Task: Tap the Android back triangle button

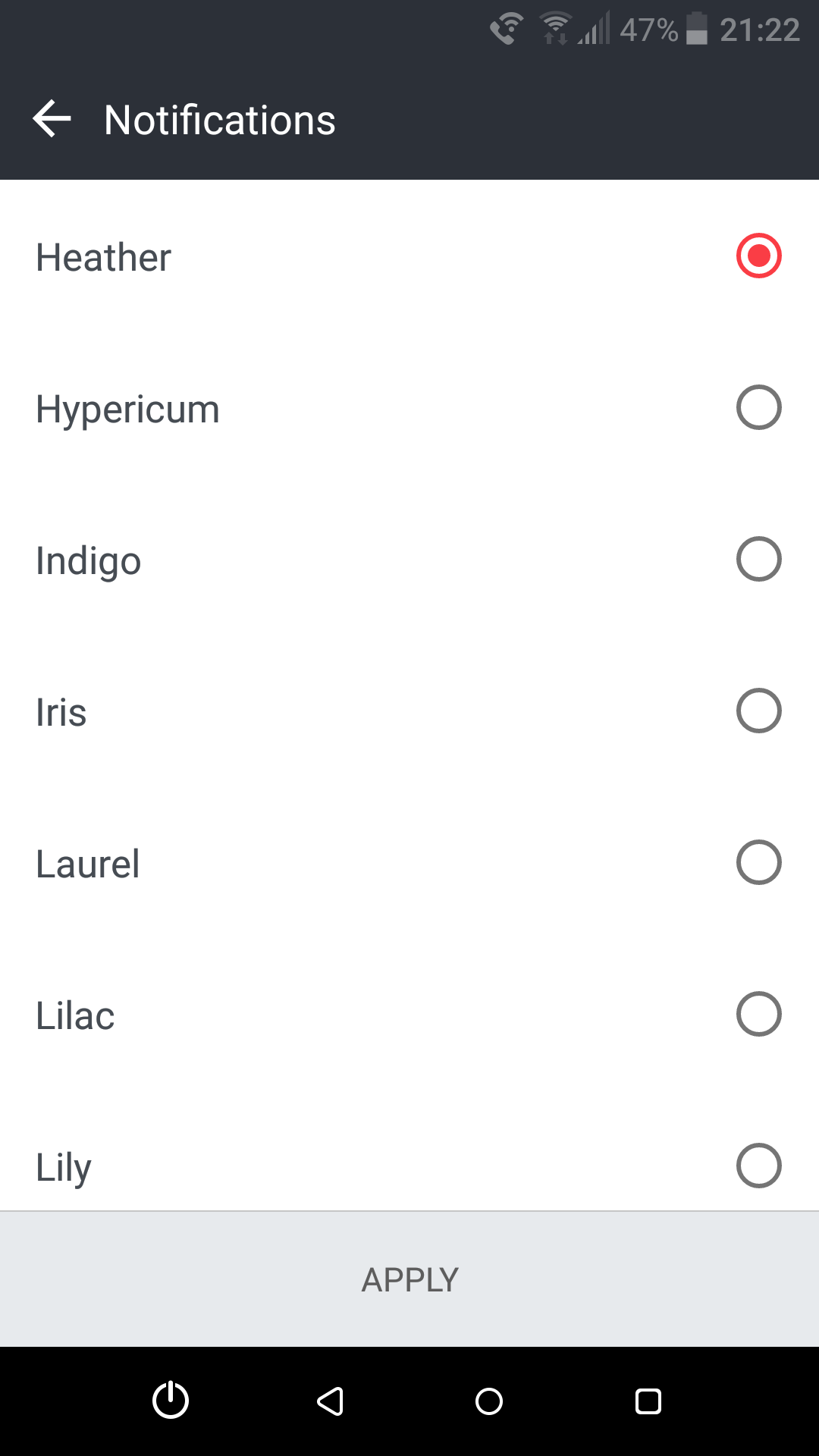Action: click(x=330, y=1401)
